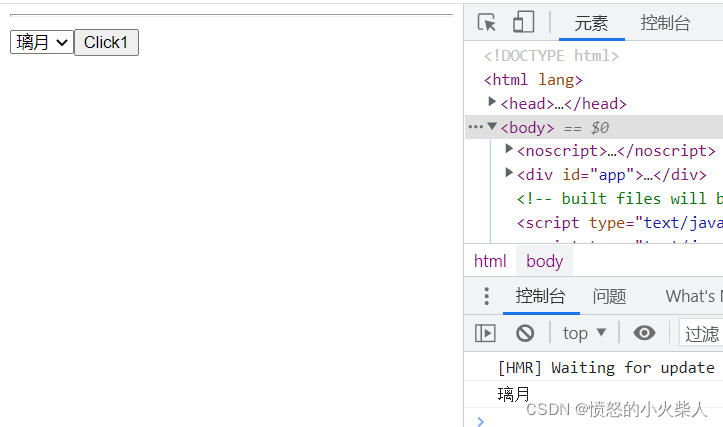Switch to the top 控制台 tab
This screenshot has height=427, width=723.
(665, 23)
